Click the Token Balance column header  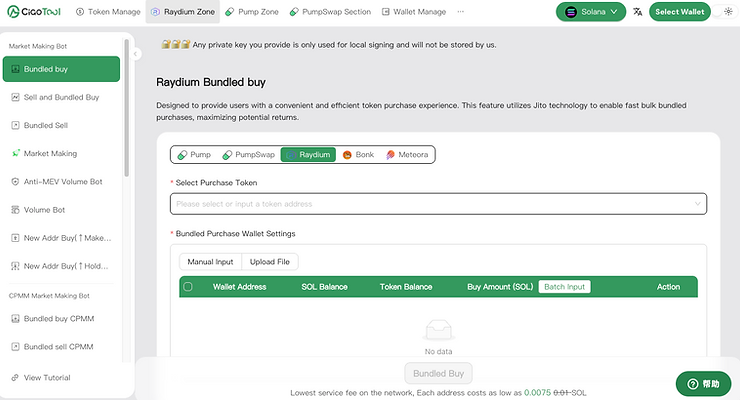[x=406, y=287]
